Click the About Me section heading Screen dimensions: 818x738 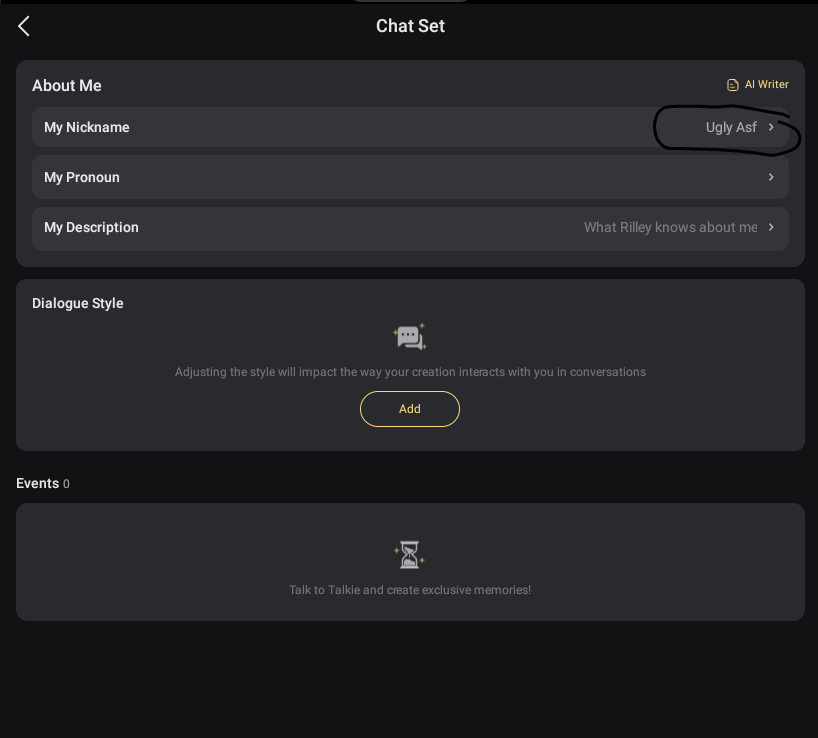[67, 86]
